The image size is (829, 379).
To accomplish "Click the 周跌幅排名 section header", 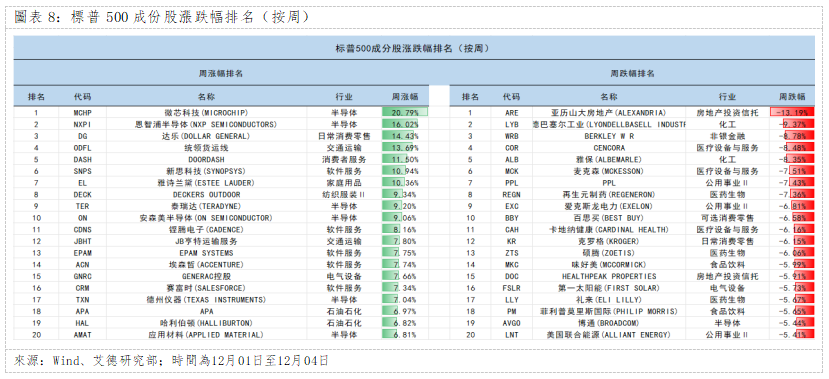I will (632, 73).
